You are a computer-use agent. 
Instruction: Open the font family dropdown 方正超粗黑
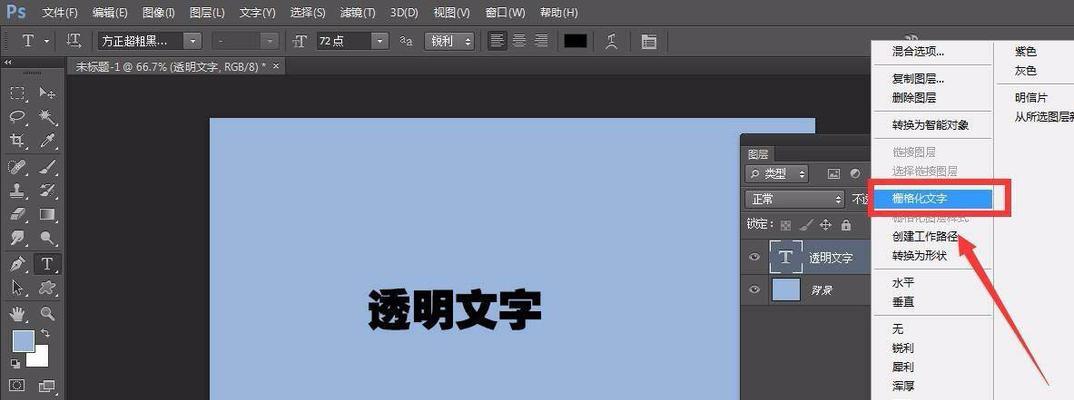[193, 41]
